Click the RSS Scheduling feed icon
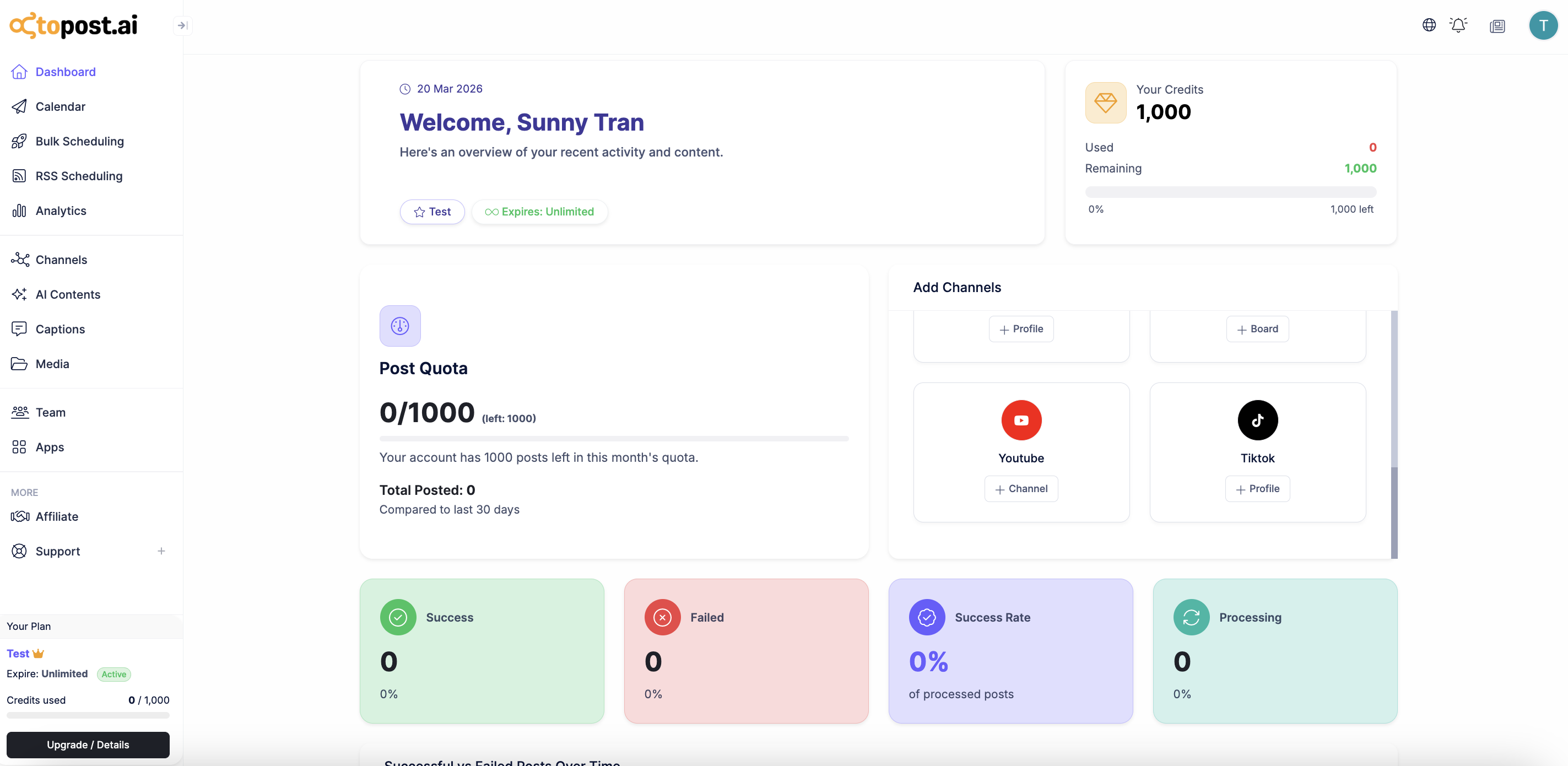 point(19,176)
